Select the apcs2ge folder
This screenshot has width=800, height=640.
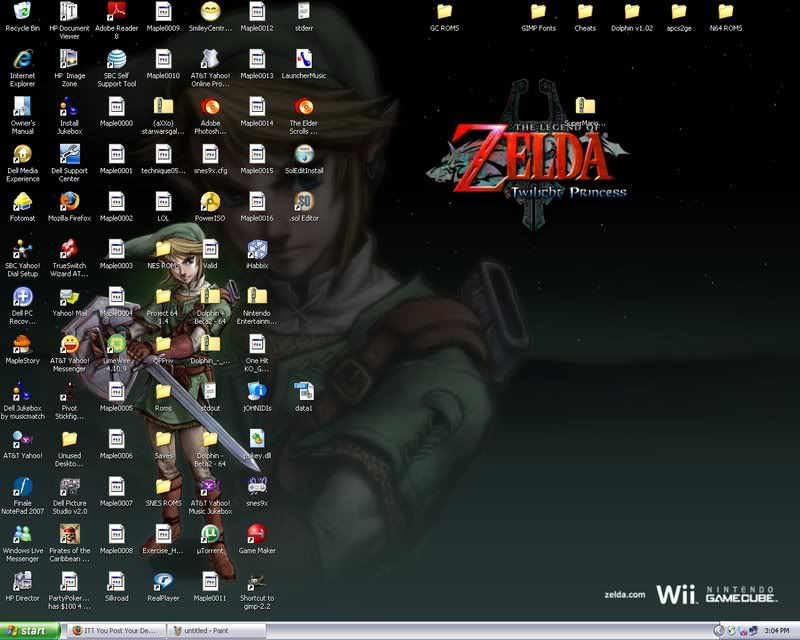(x=679, y=11)
